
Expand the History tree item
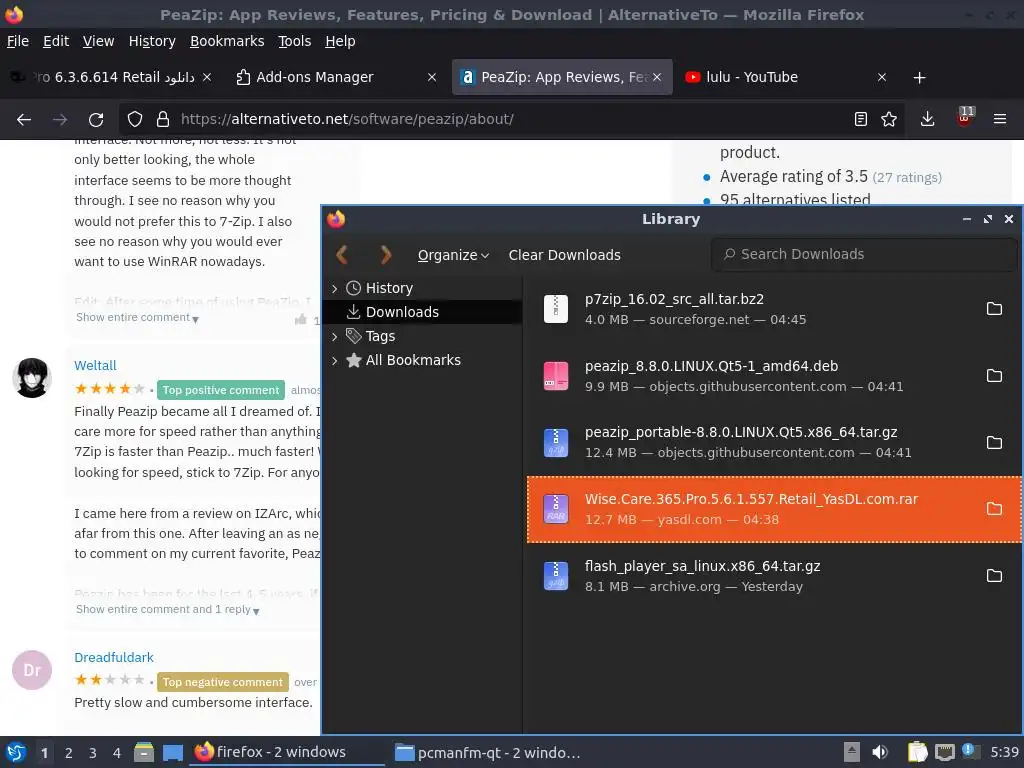tap(335, 289)
